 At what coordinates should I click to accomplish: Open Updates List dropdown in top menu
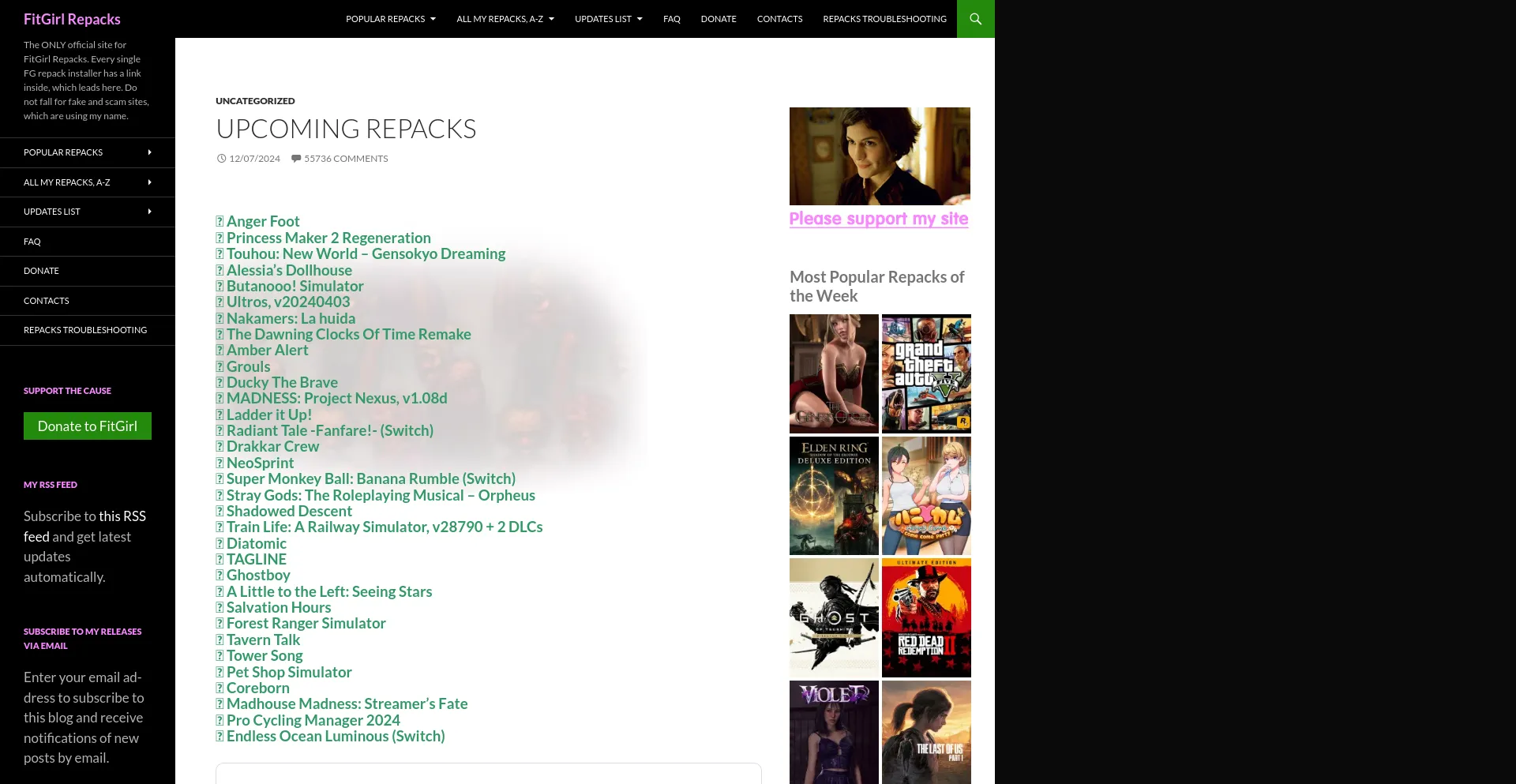[609, 19]
